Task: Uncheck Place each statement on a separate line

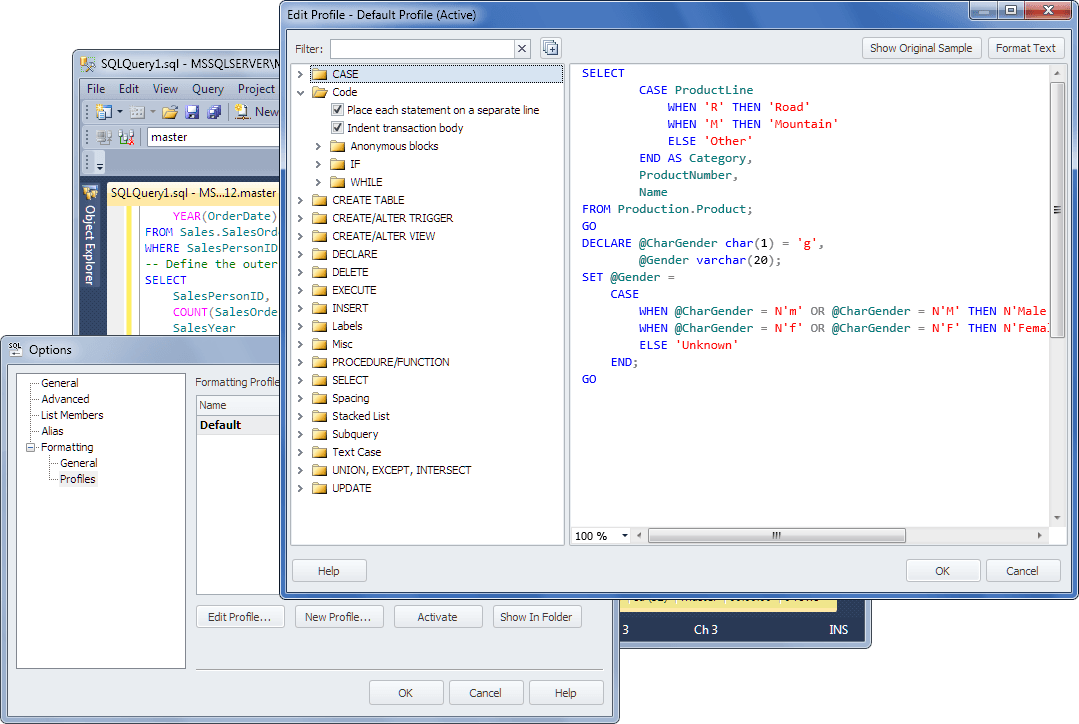Action: 338,110
